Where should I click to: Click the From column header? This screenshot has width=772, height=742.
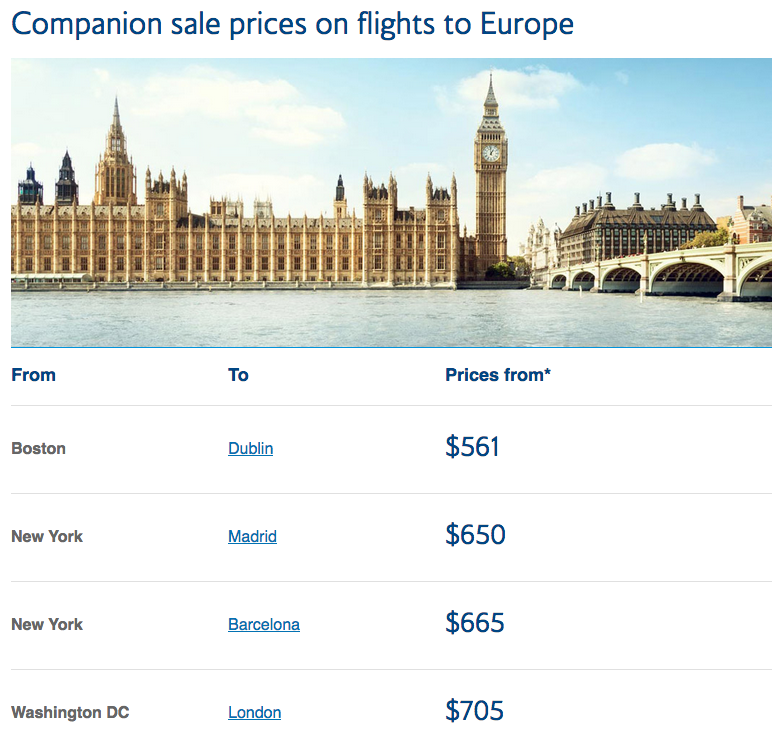click(x=33, y=375)
